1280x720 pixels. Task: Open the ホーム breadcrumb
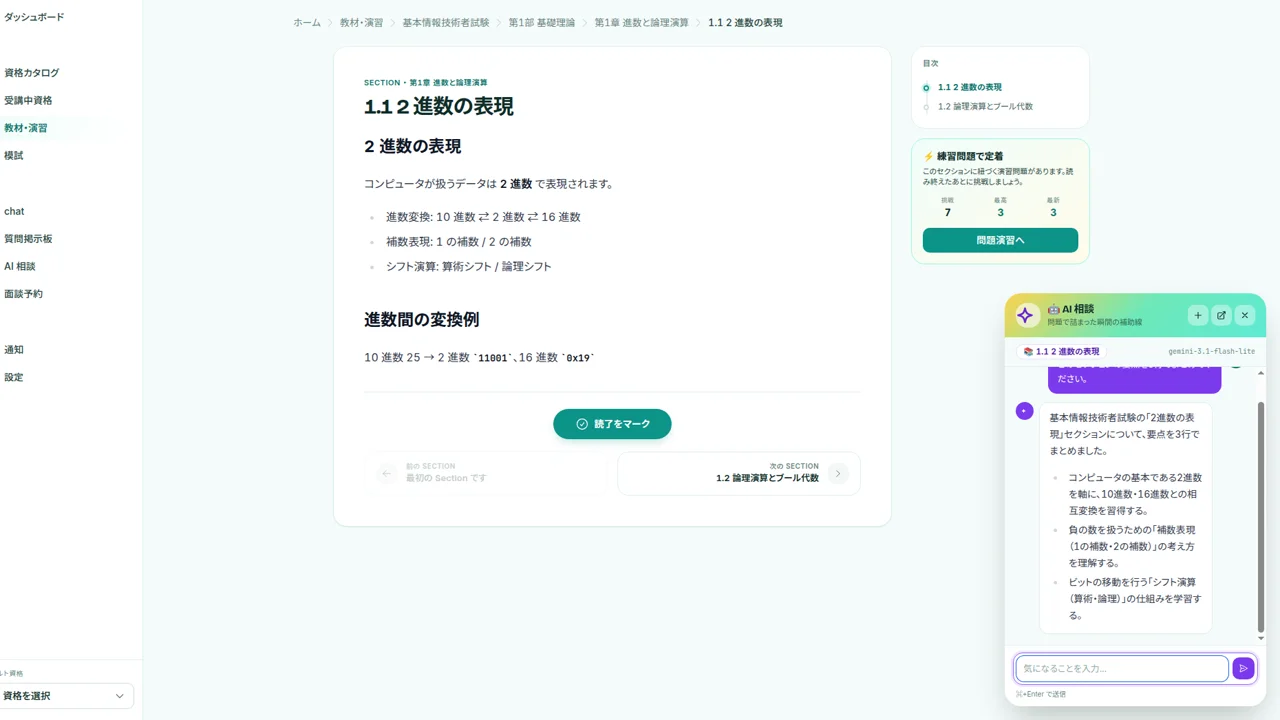point(307,22)
